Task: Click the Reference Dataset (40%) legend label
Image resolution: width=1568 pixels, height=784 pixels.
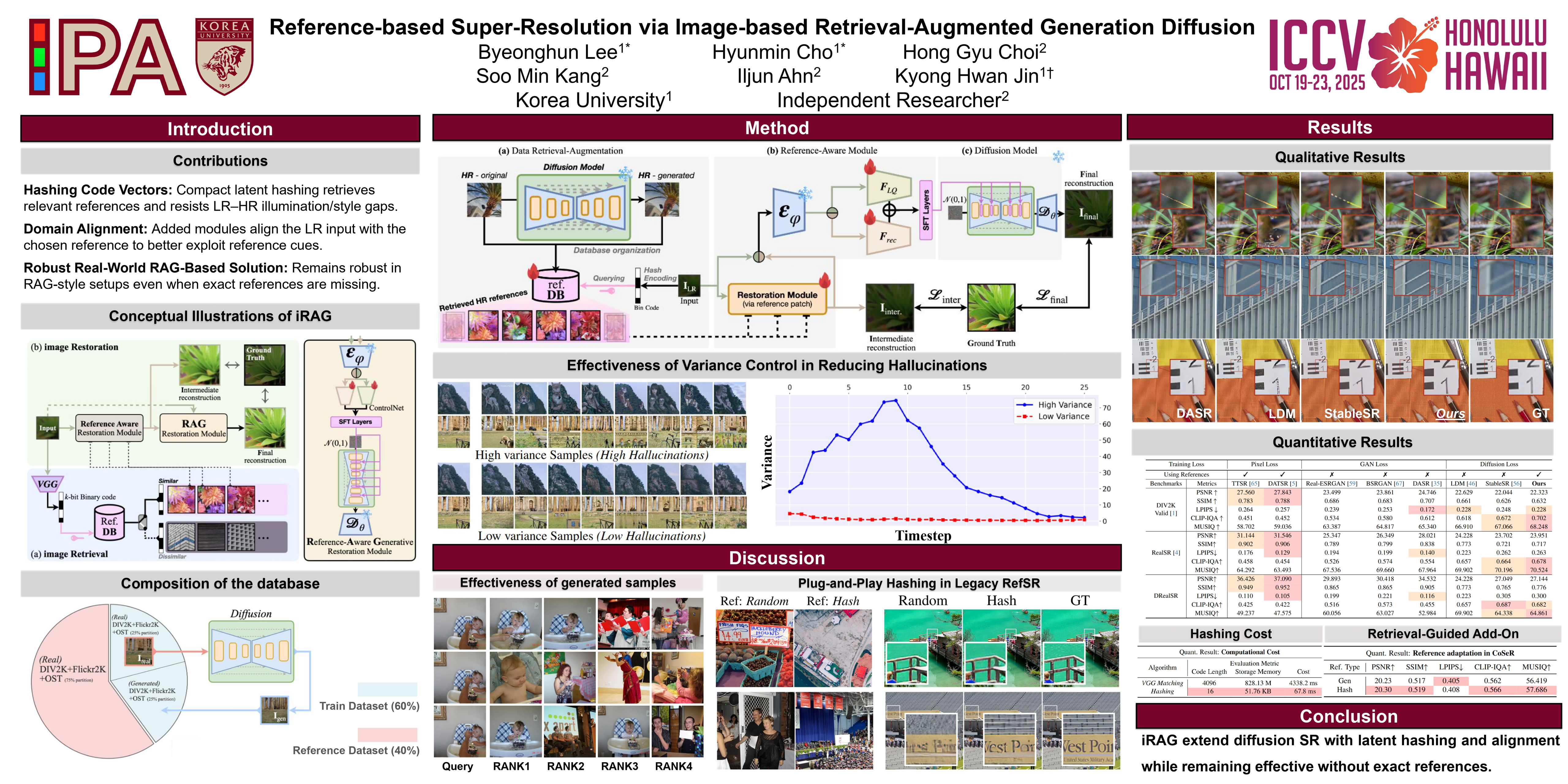Action: pyautogui.click(x=356, y=751)
